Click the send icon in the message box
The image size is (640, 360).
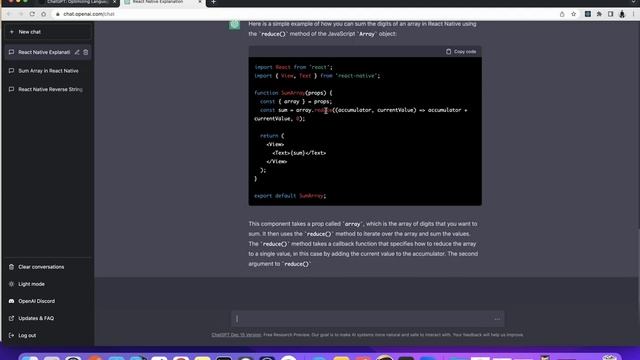pos(497,319)
